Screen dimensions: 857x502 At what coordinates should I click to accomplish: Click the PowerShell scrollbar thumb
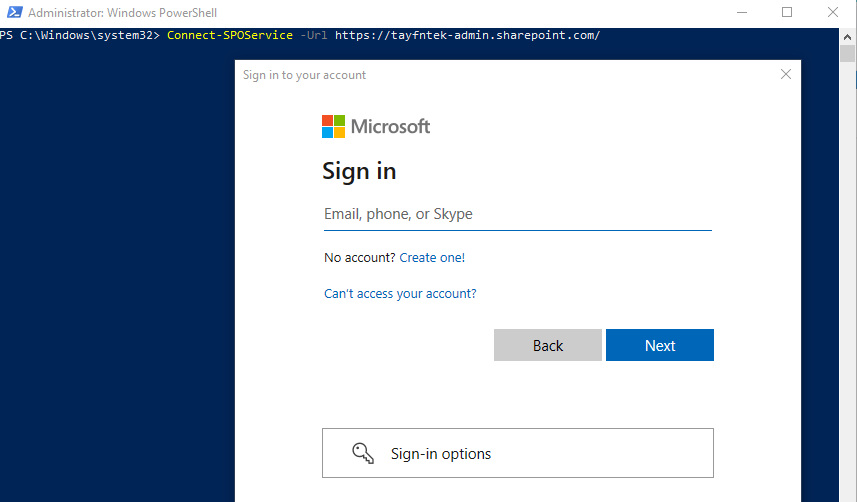[847, 54]
